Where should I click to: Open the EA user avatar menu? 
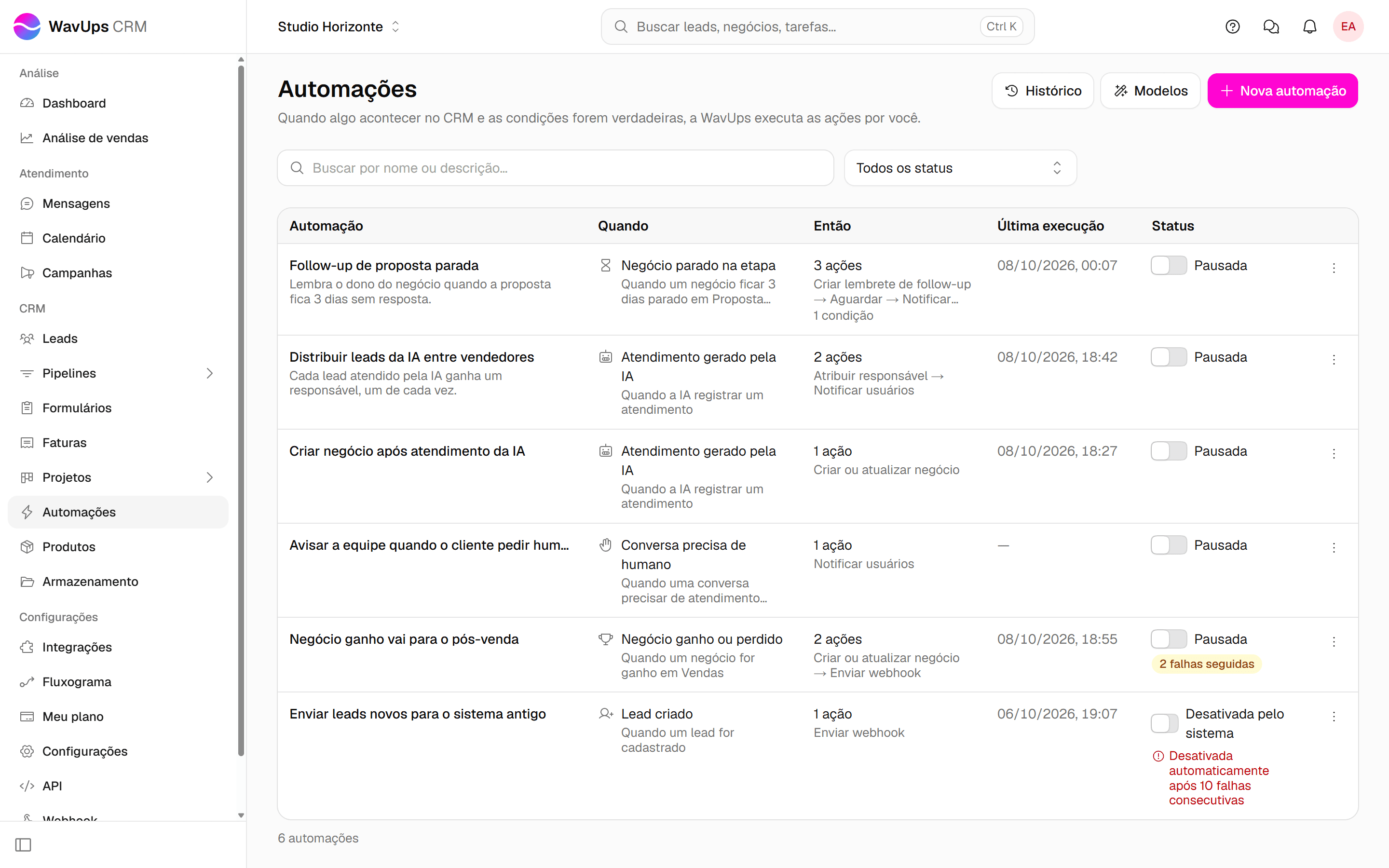[1348, 27]
